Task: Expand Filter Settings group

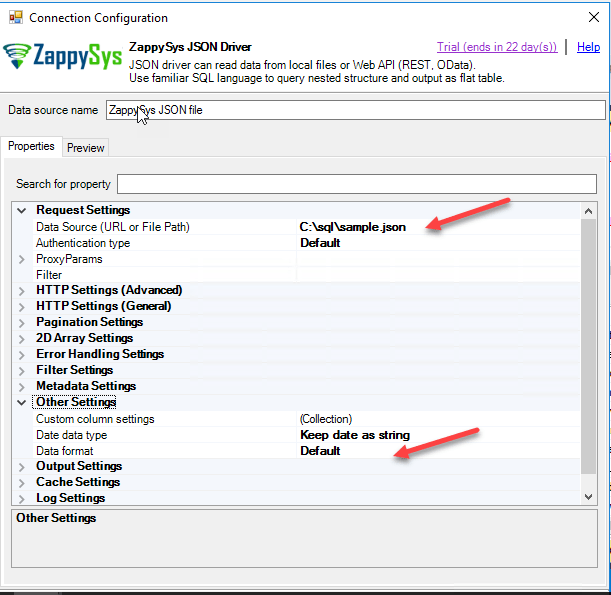Action: coord(22,371)
